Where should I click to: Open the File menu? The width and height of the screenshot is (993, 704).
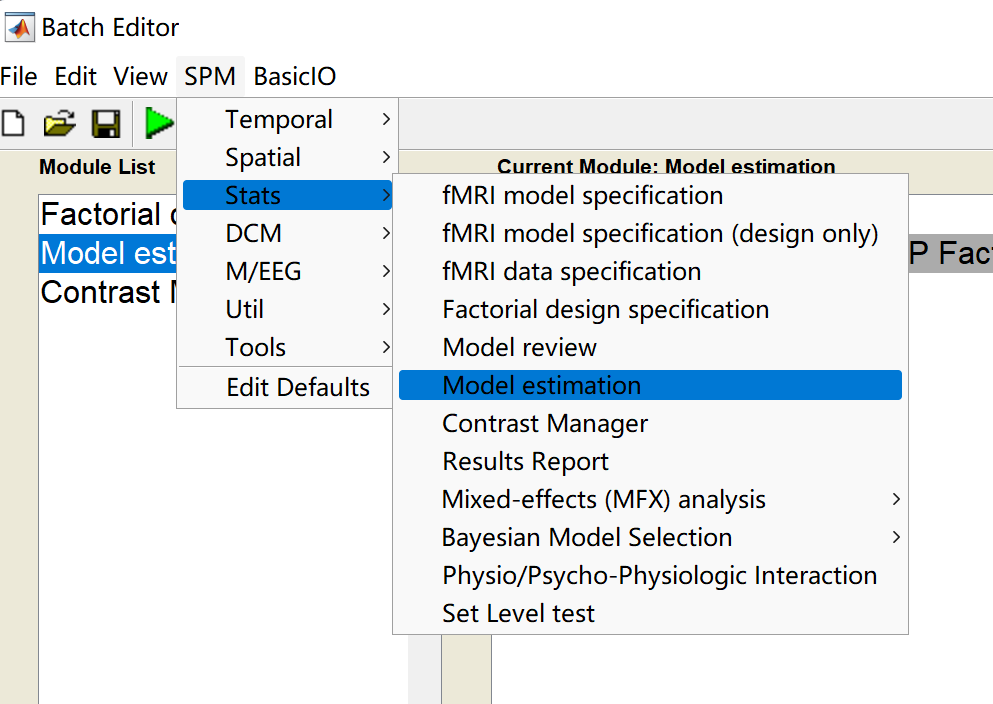point(19,76)
